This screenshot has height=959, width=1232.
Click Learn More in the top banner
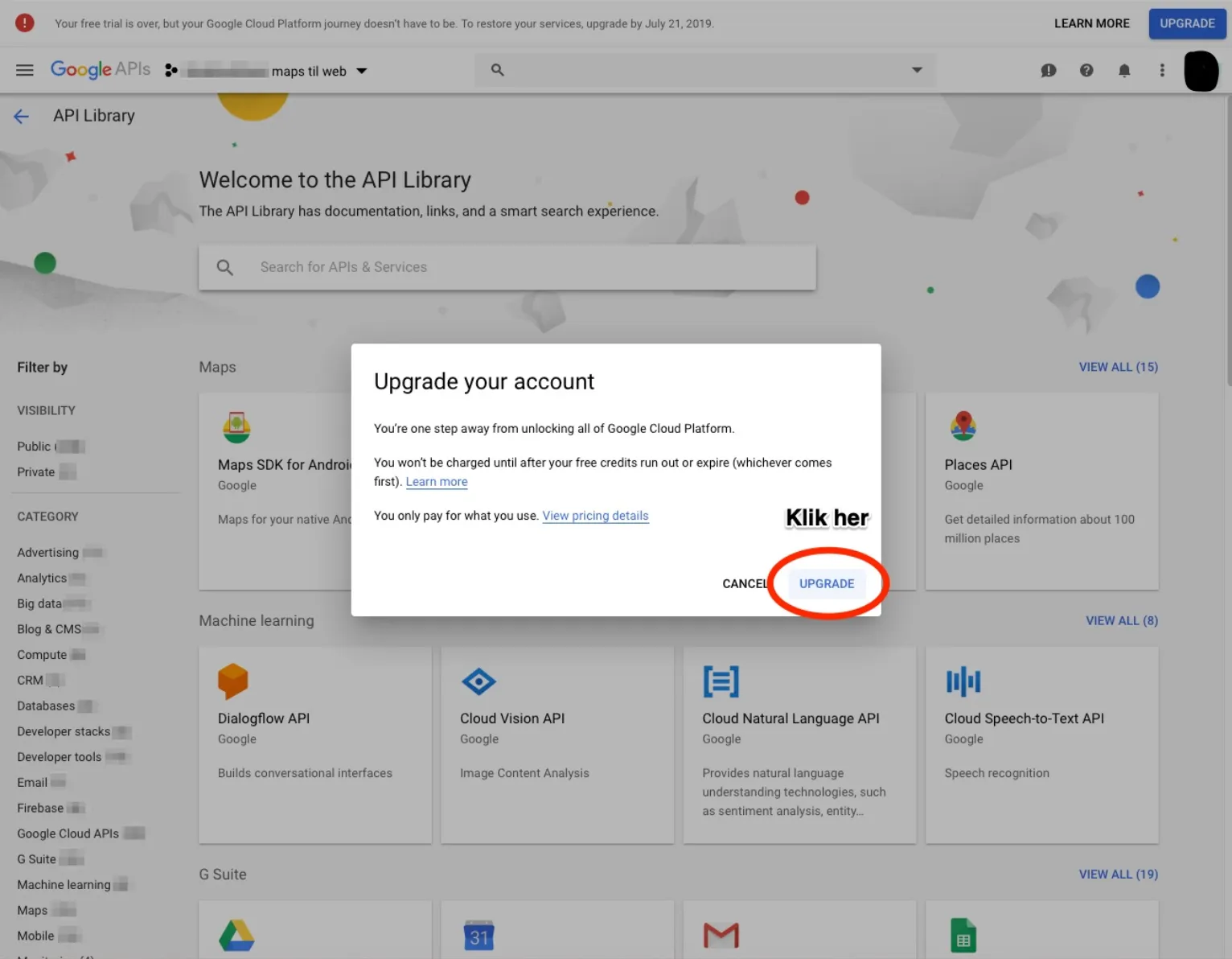[1091, 23]
